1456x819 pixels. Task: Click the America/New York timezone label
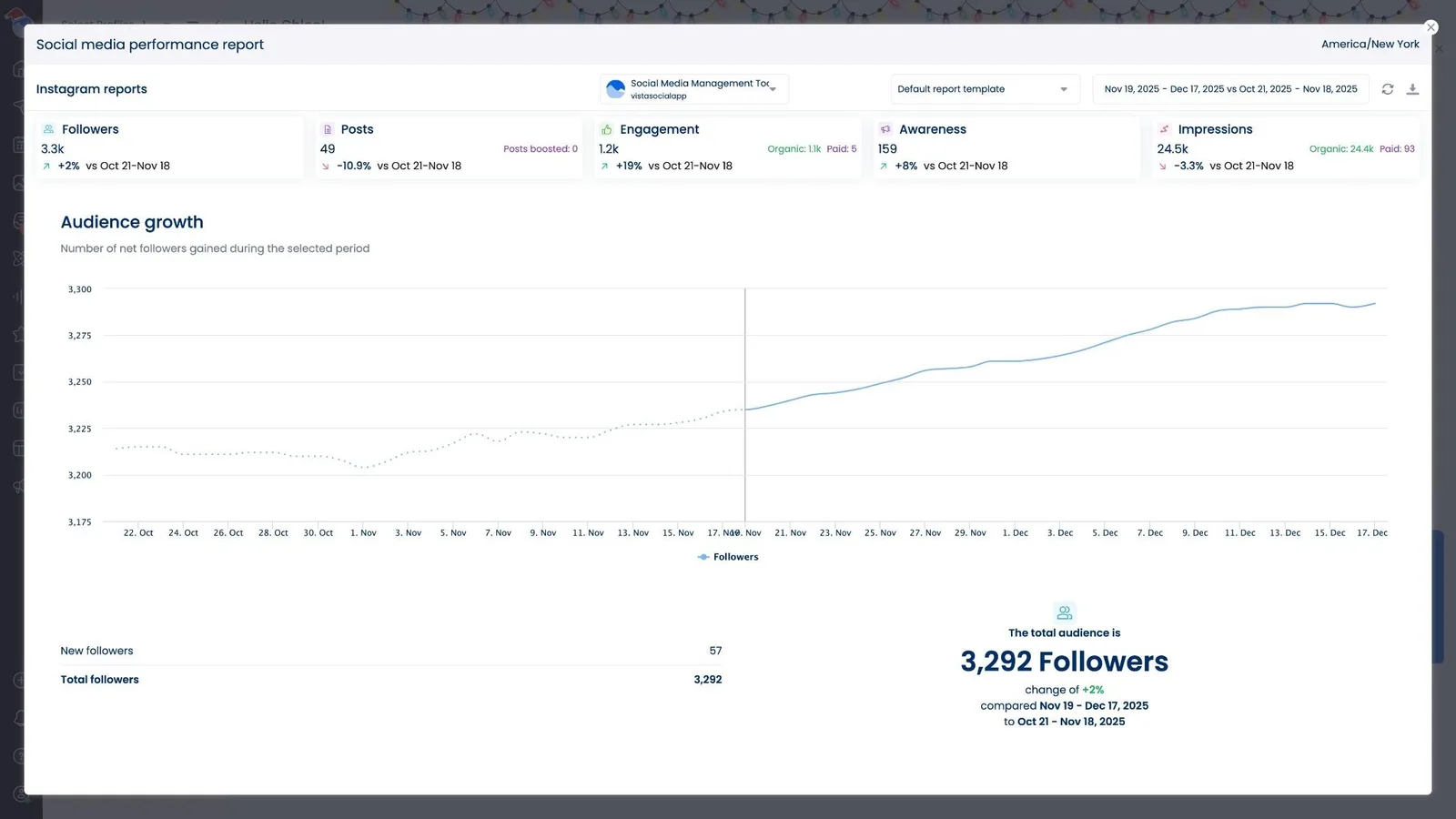coord(1370,43)
